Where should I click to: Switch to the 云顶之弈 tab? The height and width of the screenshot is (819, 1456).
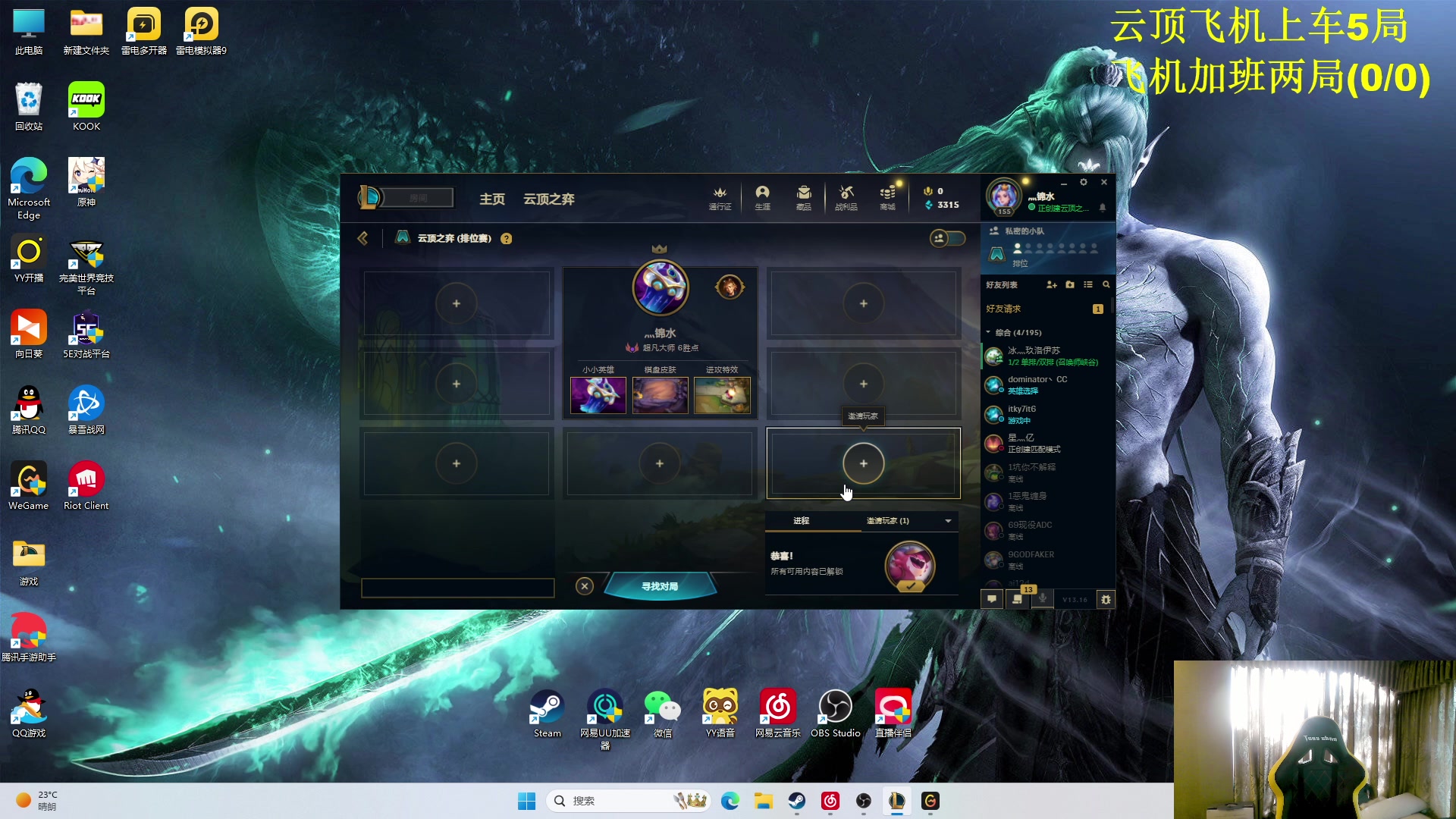(548, 199)
